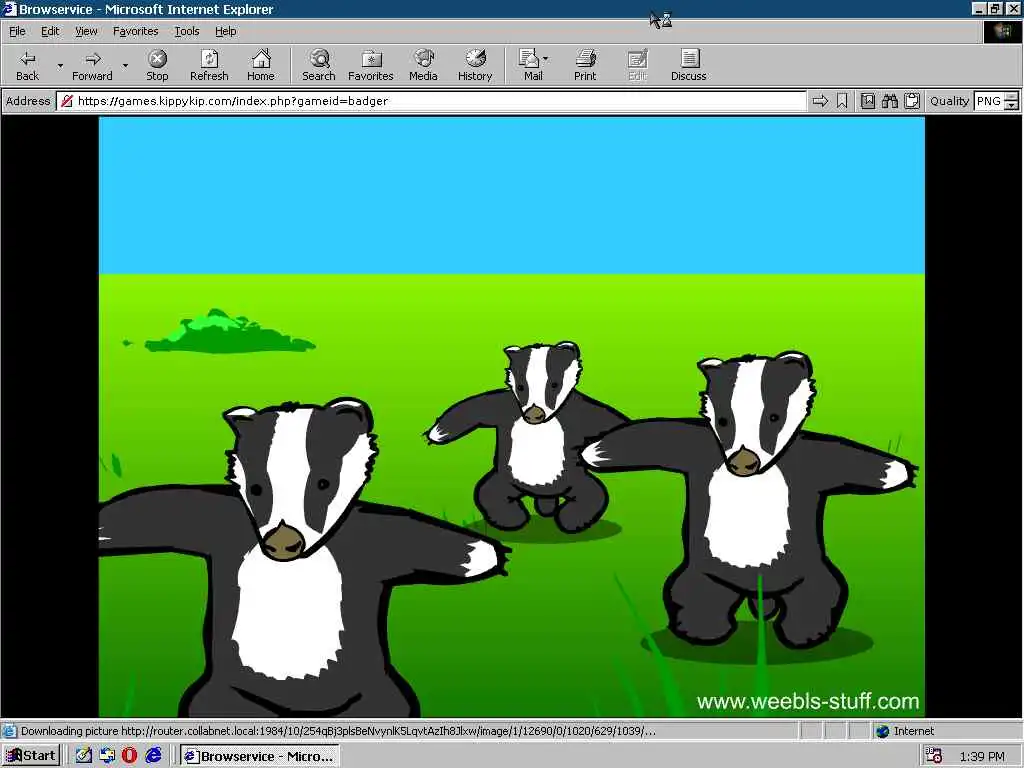Open the Search pane

[319, 65]
